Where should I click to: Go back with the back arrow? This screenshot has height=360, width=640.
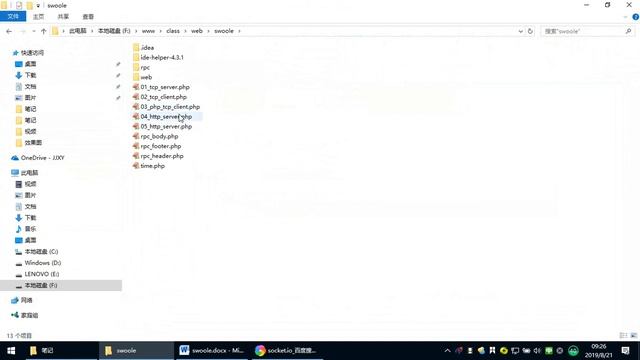click(9, 31)
